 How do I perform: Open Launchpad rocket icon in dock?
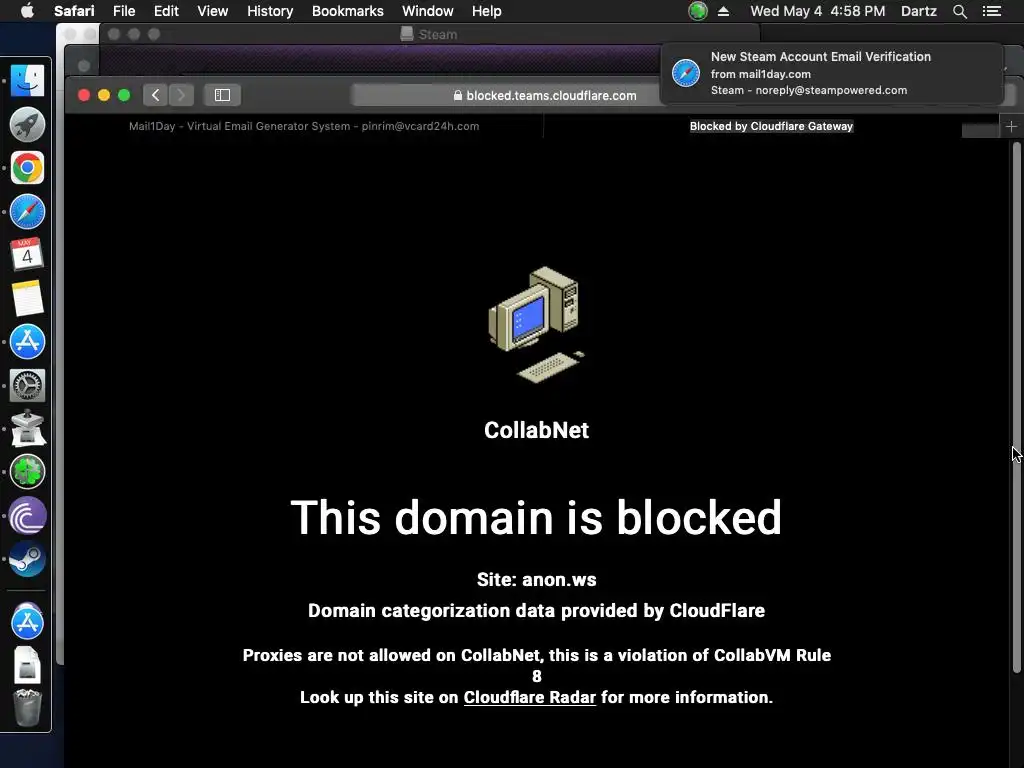pyautogui.click(x=27, y=124)
